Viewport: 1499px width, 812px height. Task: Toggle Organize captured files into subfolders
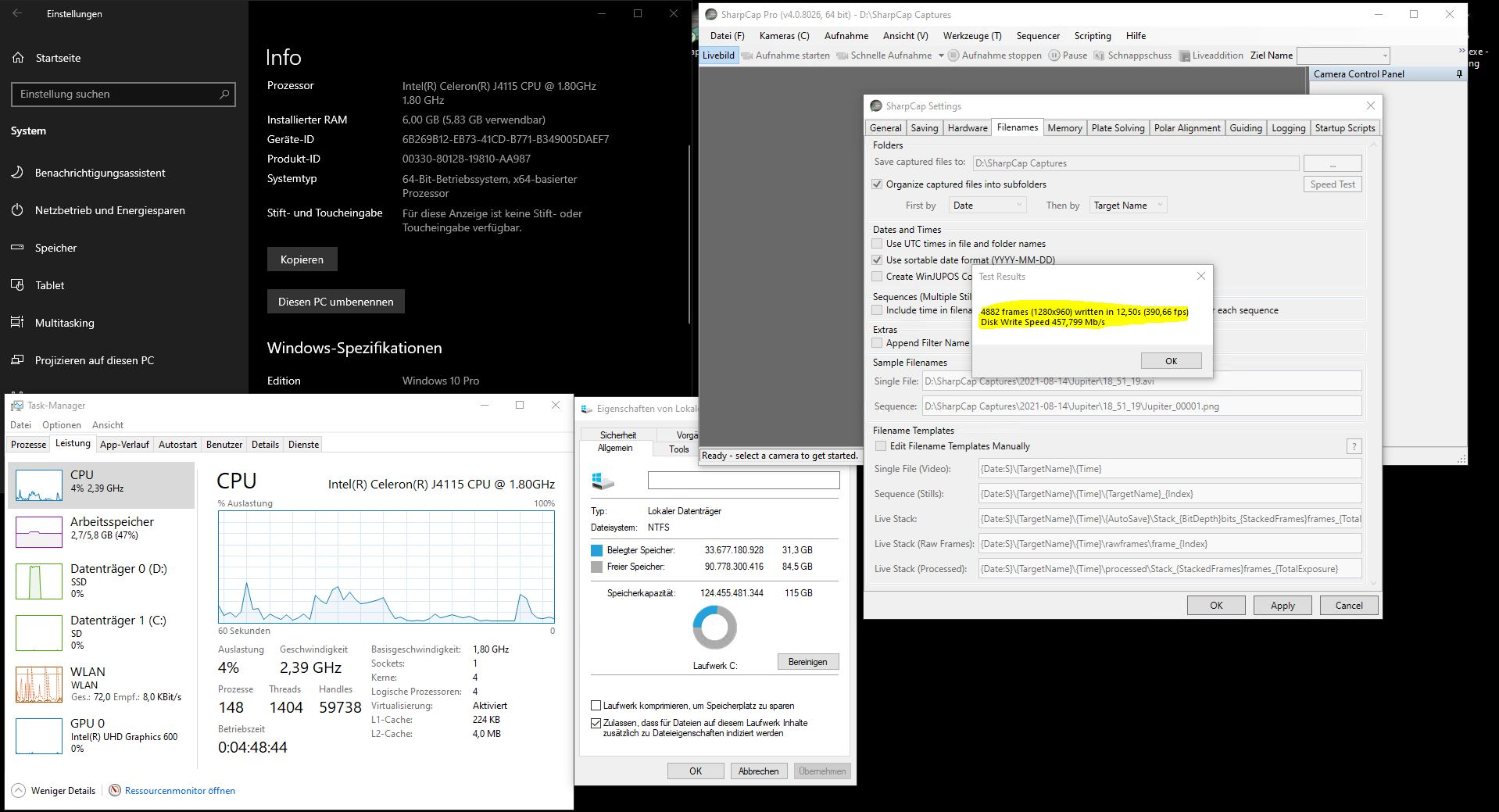click(x=877, y=184)
